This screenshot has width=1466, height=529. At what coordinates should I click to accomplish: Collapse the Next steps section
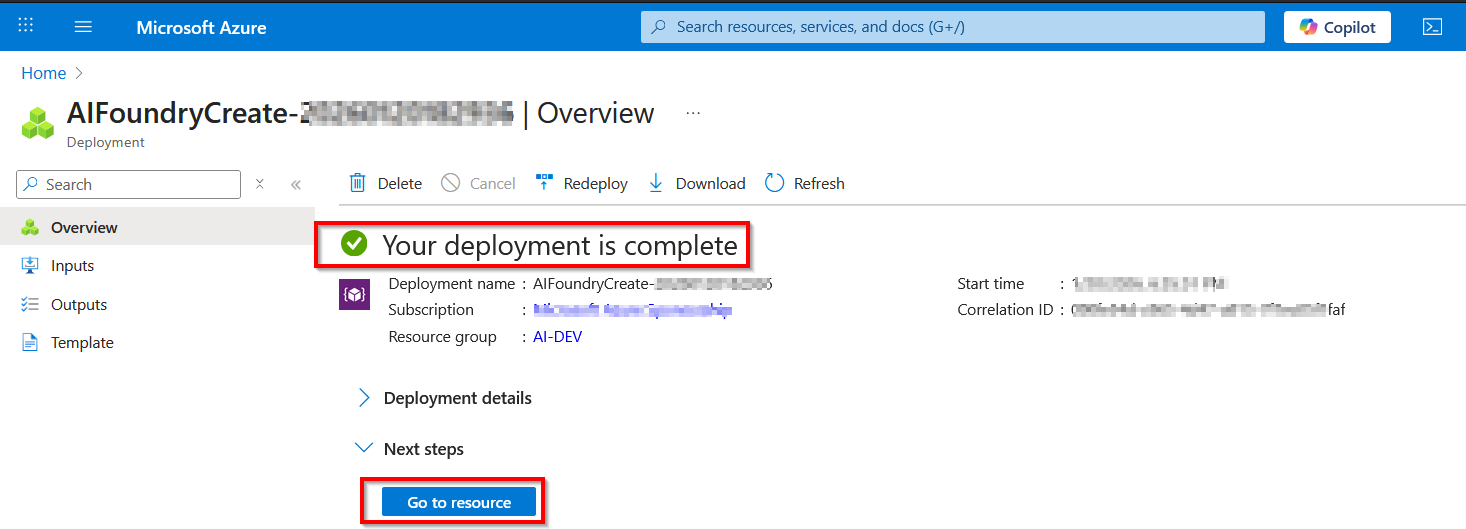tap(364, 449)
